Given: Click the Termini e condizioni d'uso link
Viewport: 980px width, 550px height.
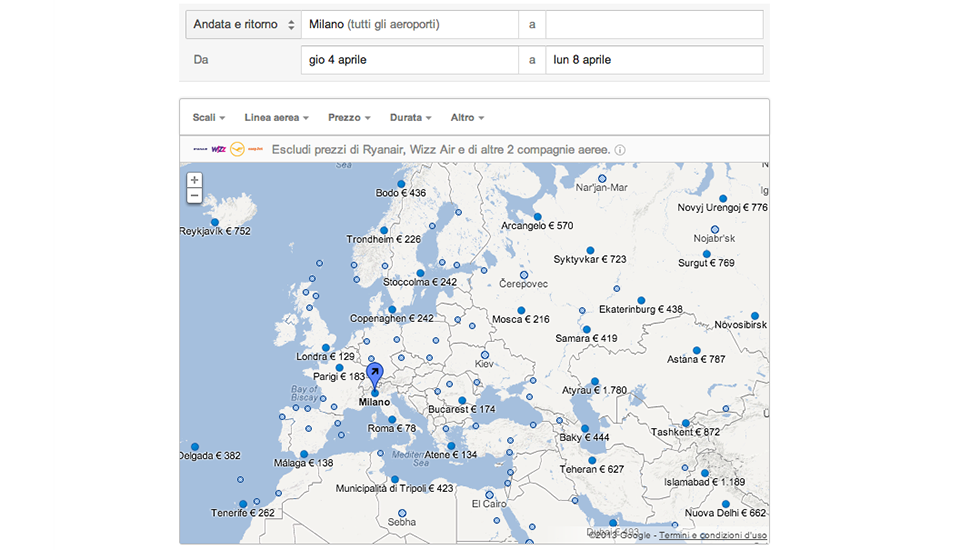Looking at the screenshot, I should (x=713, y=537).
